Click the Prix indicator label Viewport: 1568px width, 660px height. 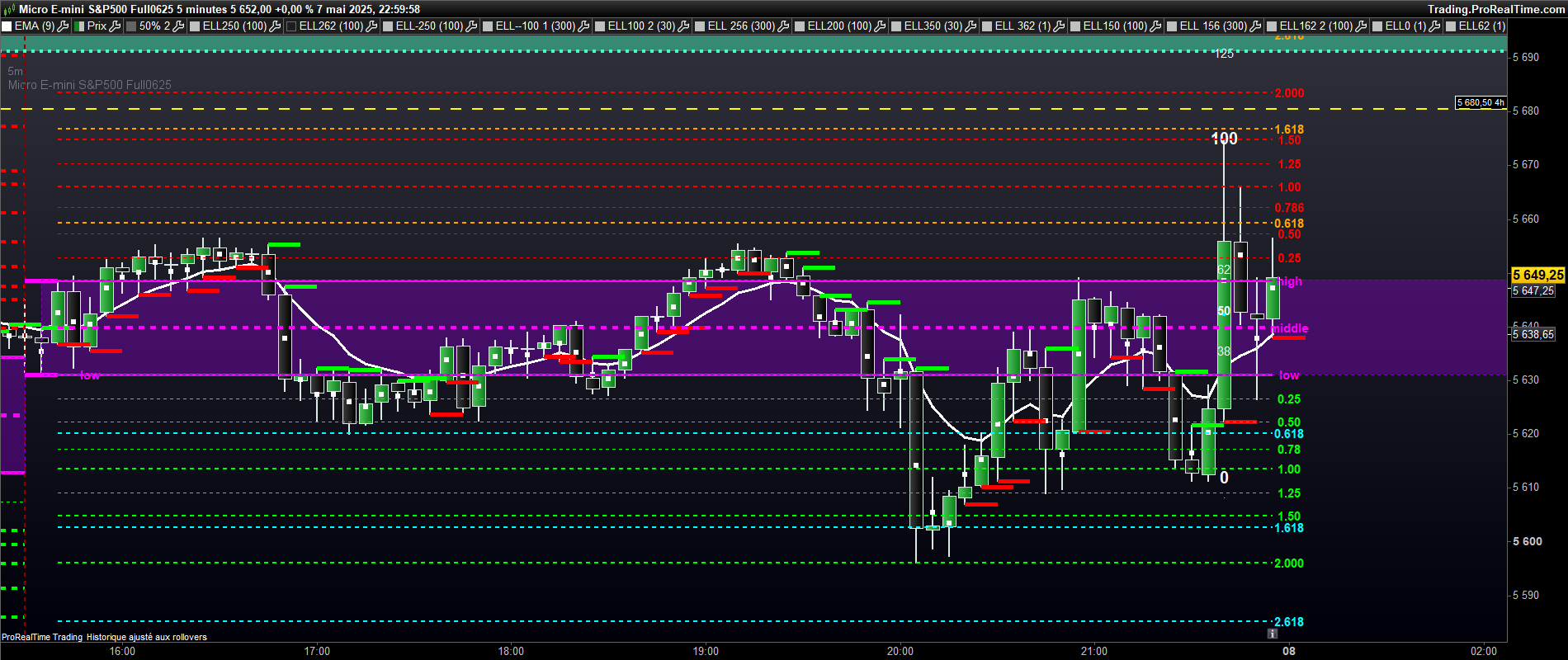point(97,26)
